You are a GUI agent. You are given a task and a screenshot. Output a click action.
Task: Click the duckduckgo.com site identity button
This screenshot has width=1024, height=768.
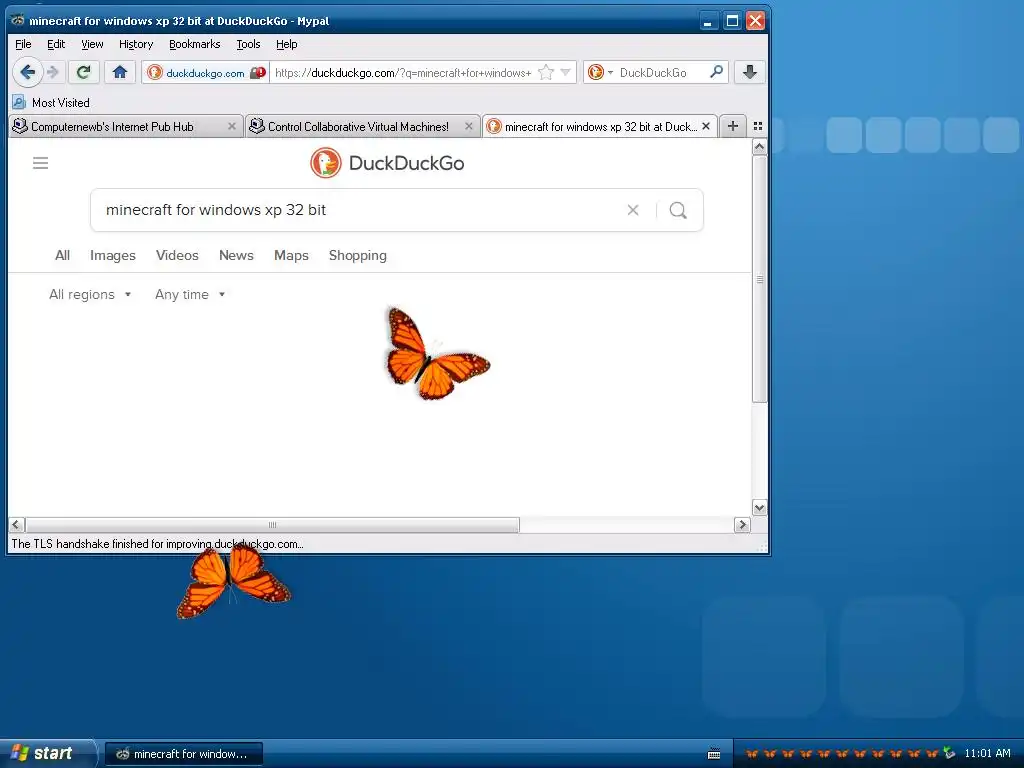coord(205,72)
